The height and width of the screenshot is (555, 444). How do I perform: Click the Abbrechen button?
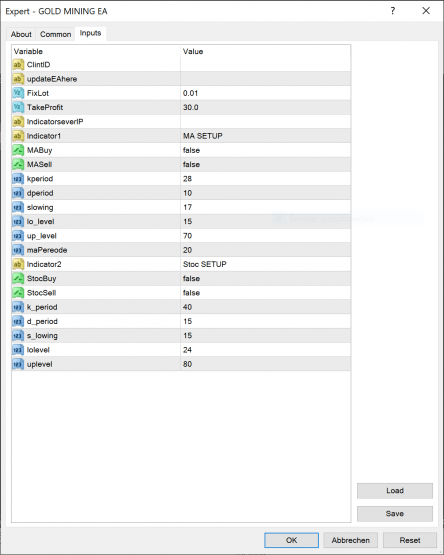coord(351,540)
